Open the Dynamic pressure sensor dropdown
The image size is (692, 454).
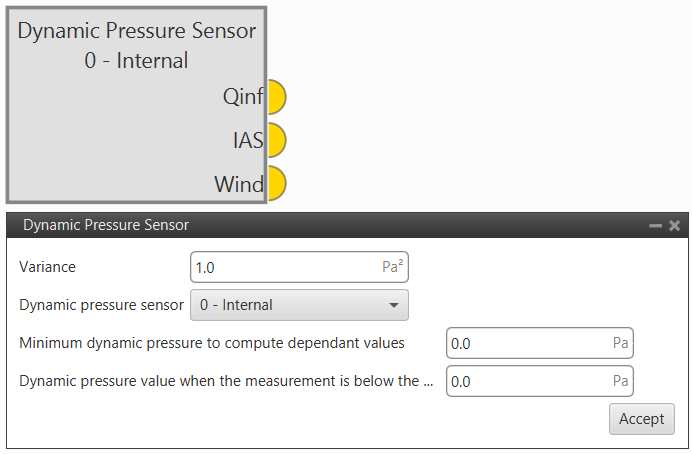tap(298, 305)
